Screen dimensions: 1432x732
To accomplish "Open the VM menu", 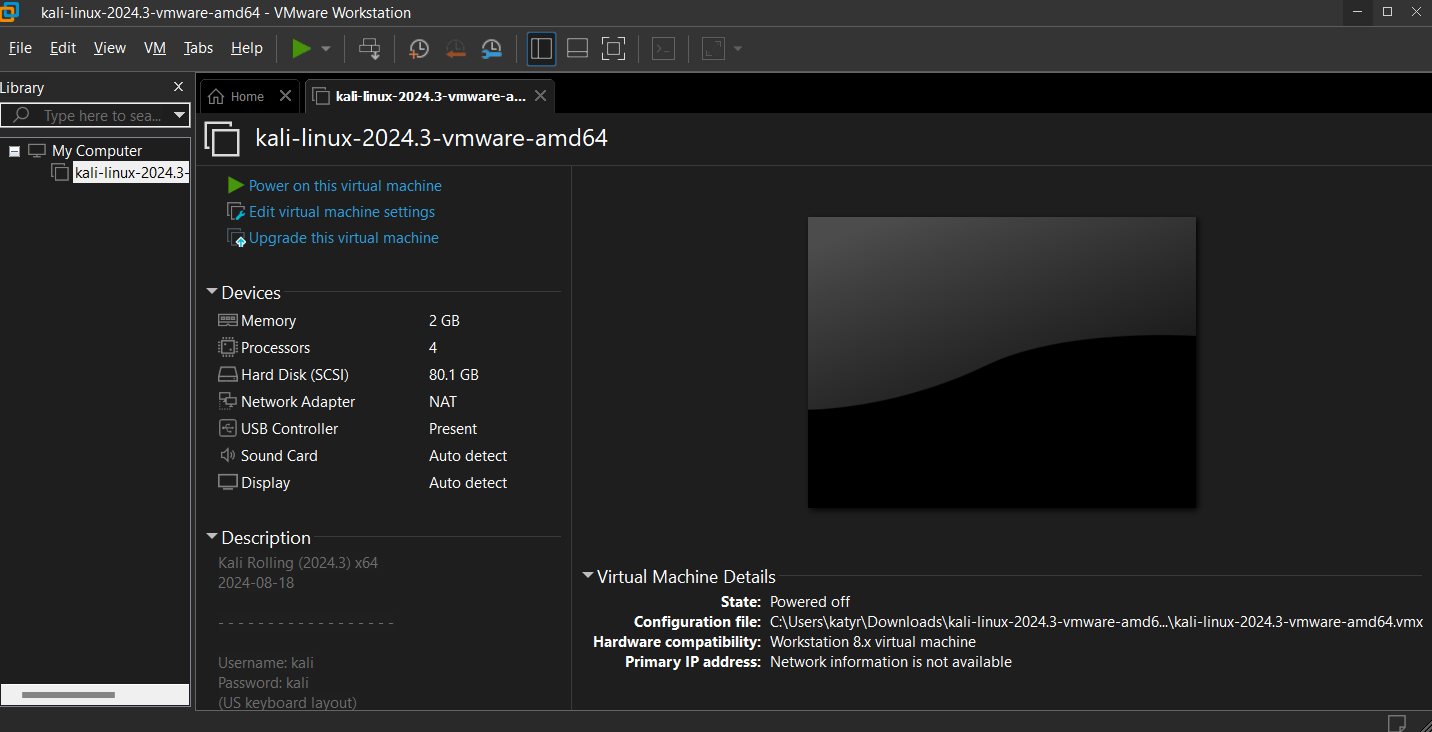I will pyautogui.click(x=154, y=47).
